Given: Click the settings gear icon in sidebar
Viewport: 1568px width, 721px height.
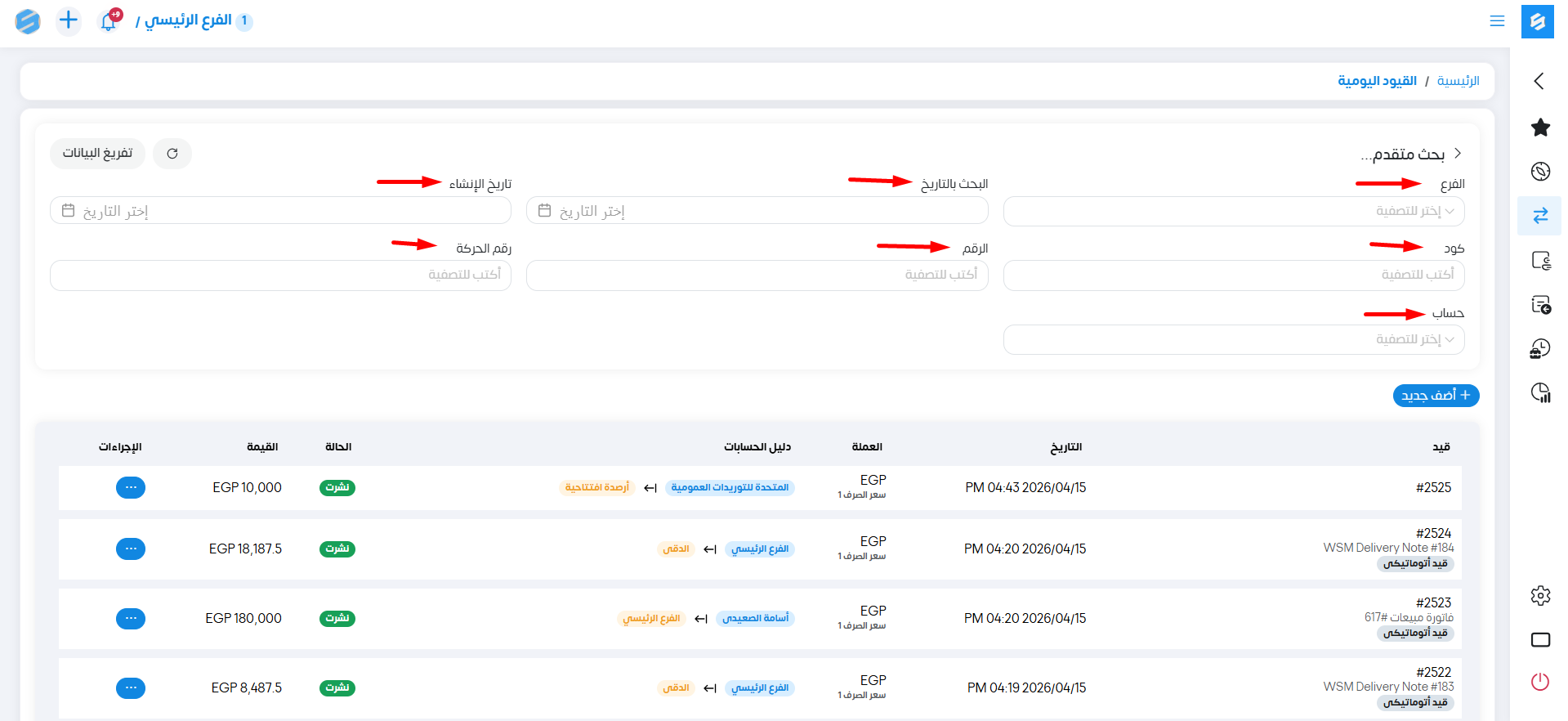Looking at the screenshot, I should (x=1540, y=596).
